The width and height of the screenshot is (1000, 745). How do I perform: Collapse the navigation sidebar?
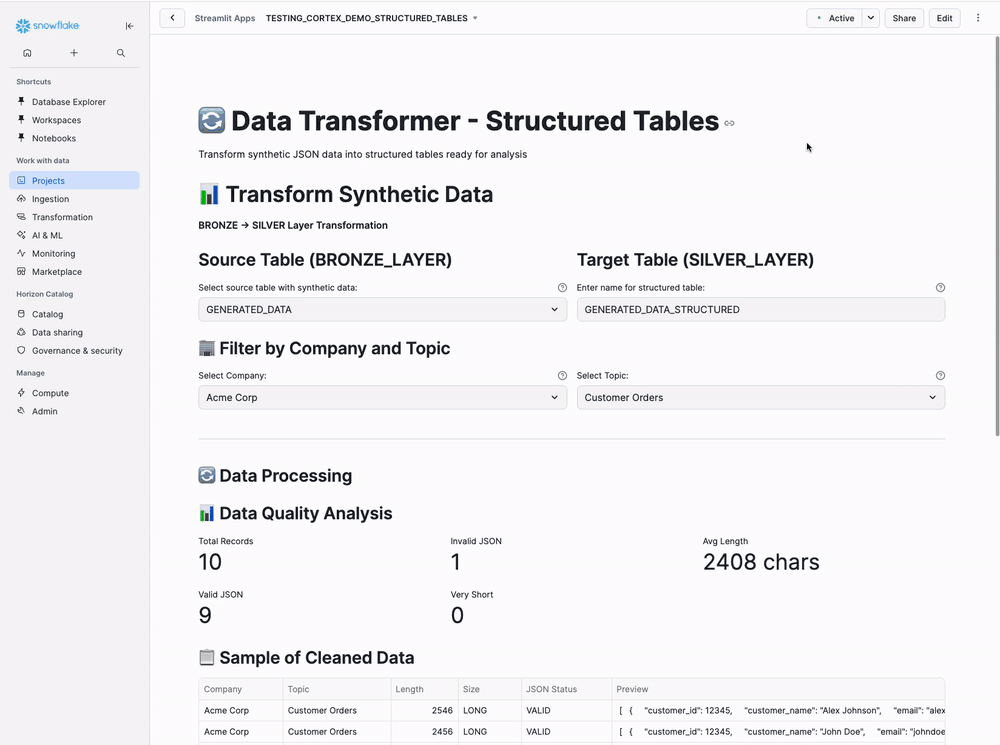coord(129,25)
